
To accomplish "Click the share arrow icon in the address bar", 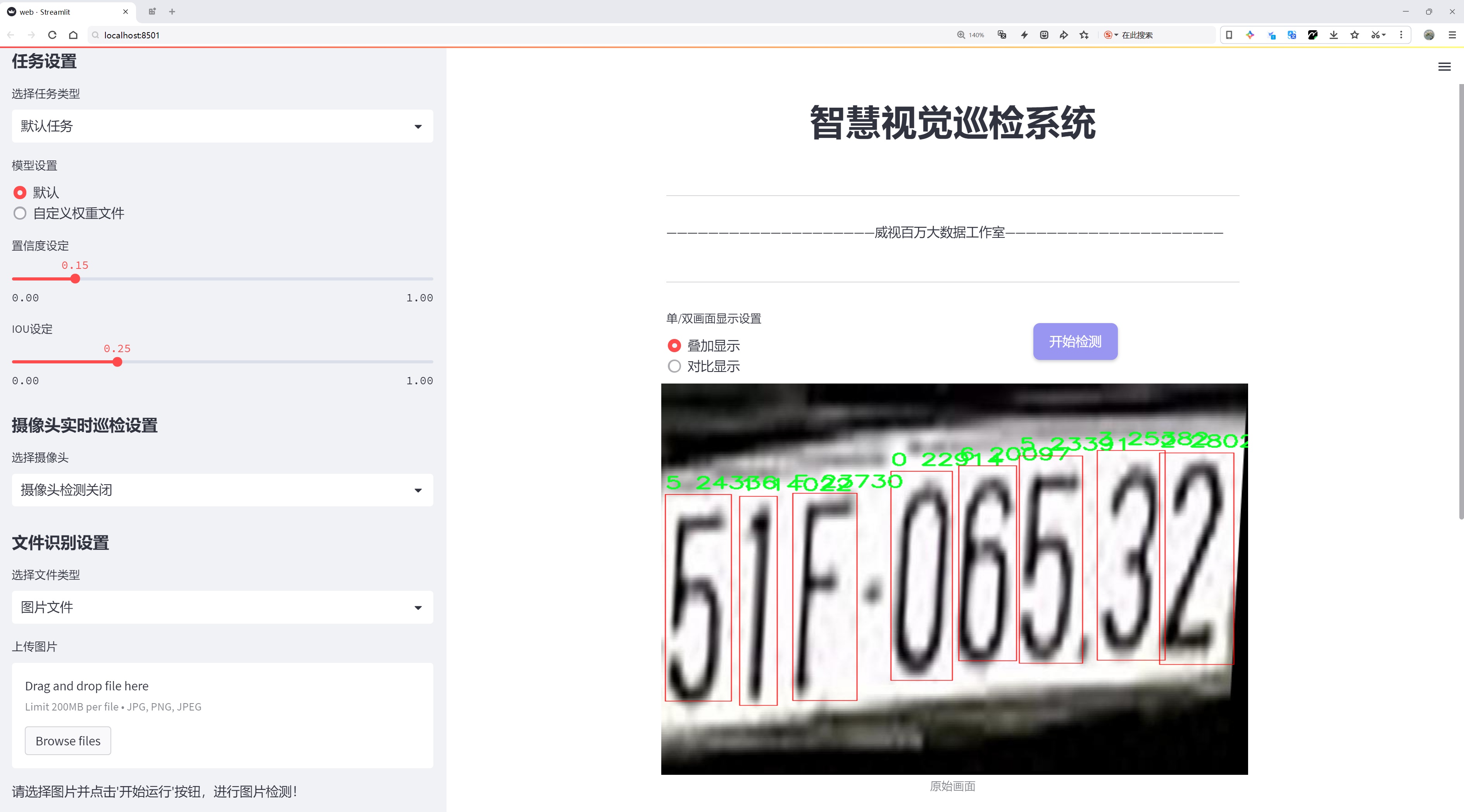I will click(1064, 35).
